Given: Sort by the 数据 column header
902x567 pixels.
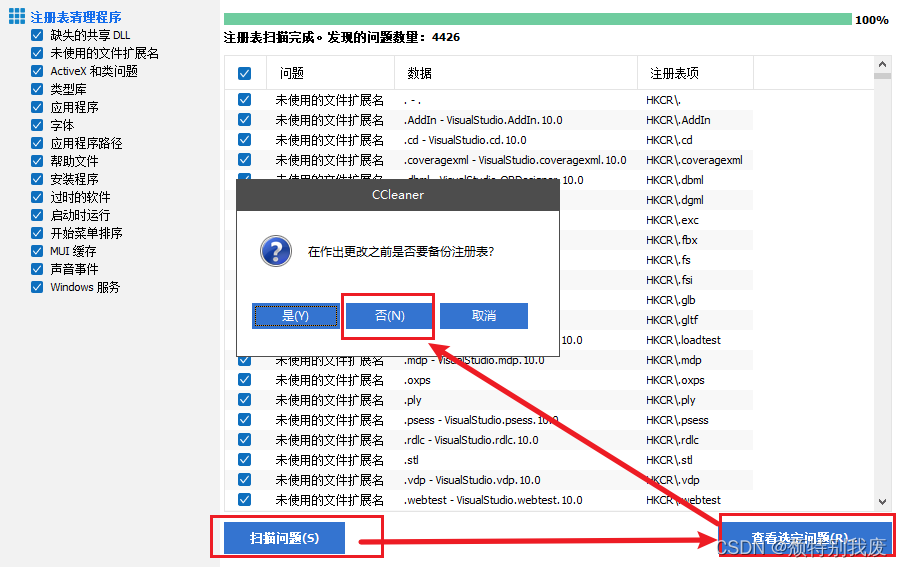Looking at the screenshot, I should 515,73.
